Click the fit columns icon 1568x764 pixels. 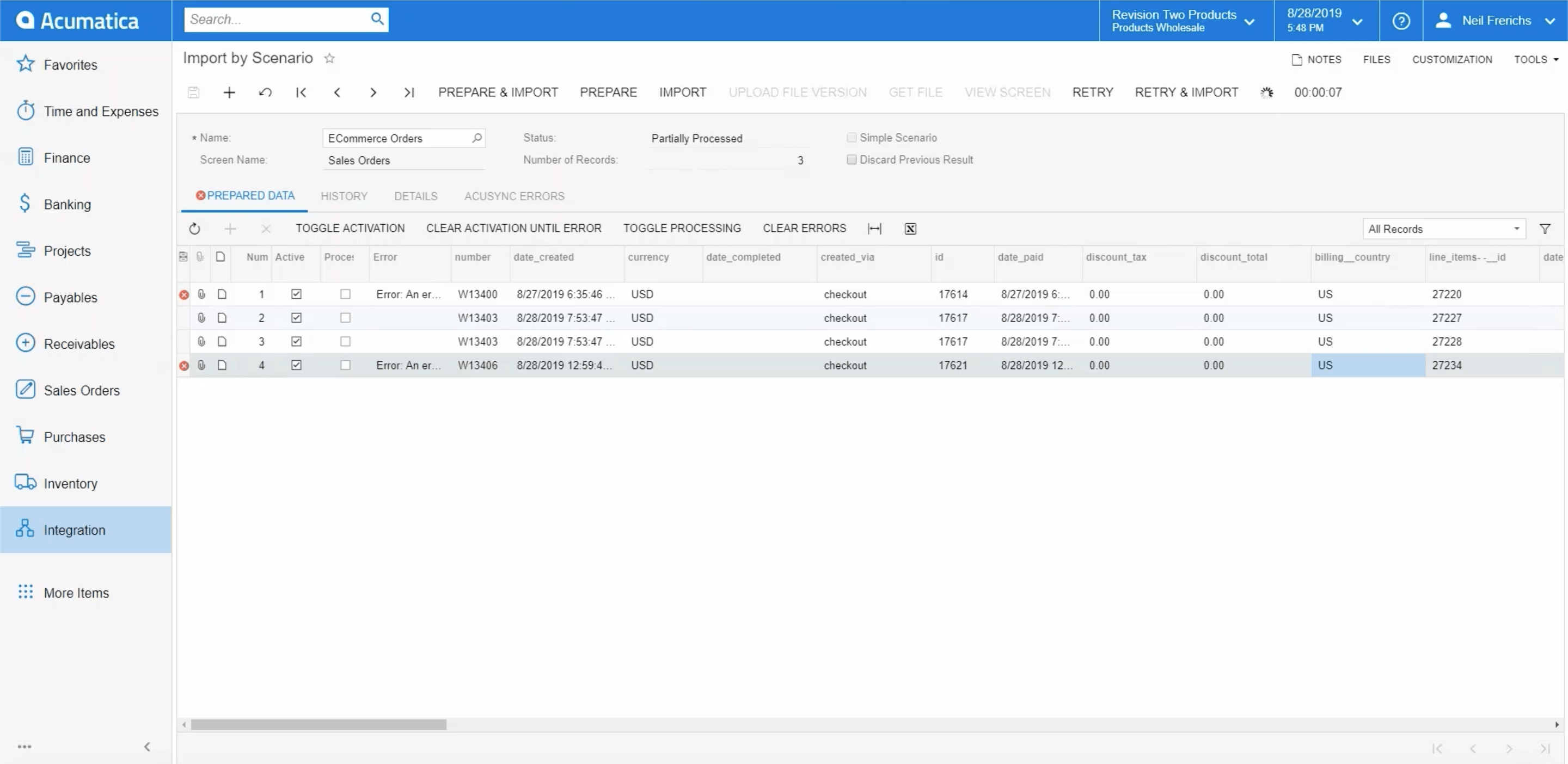874,228
